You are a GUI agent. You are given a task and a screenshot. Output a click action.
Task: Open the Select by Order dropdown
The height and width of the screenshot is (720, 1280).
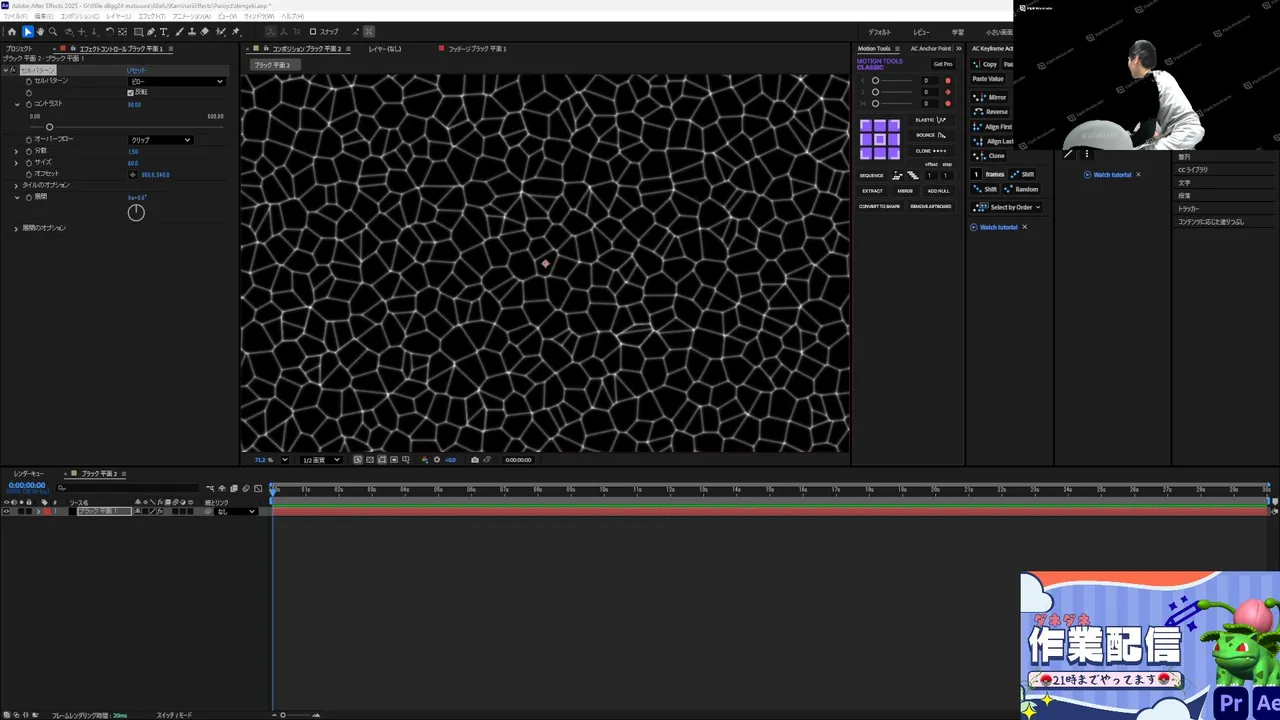[1007, 207]
